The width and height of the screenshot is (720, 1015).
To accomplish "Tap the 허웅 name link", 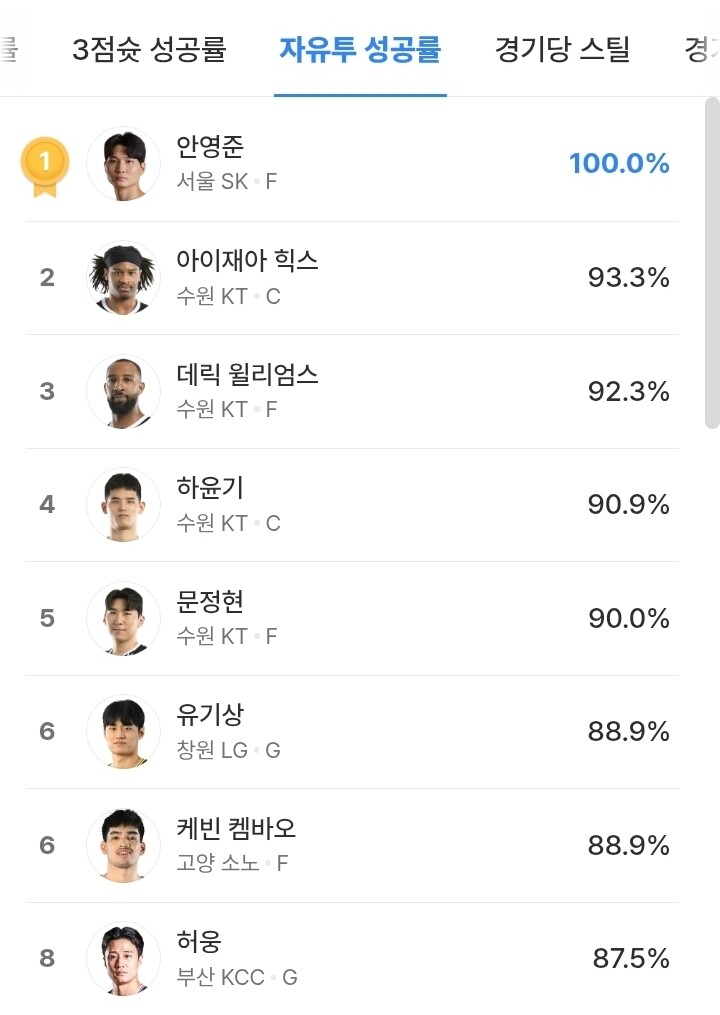I will click(198, 942).
